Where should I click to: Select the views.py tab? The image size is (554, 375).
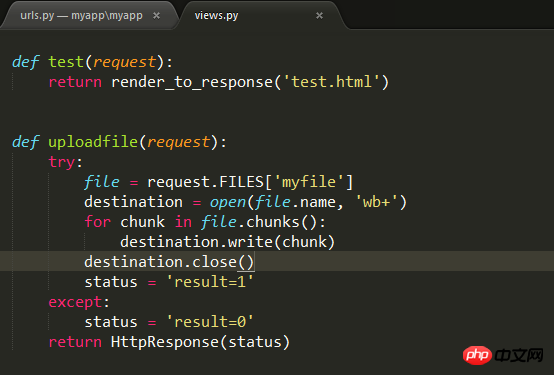click(216, 16)
